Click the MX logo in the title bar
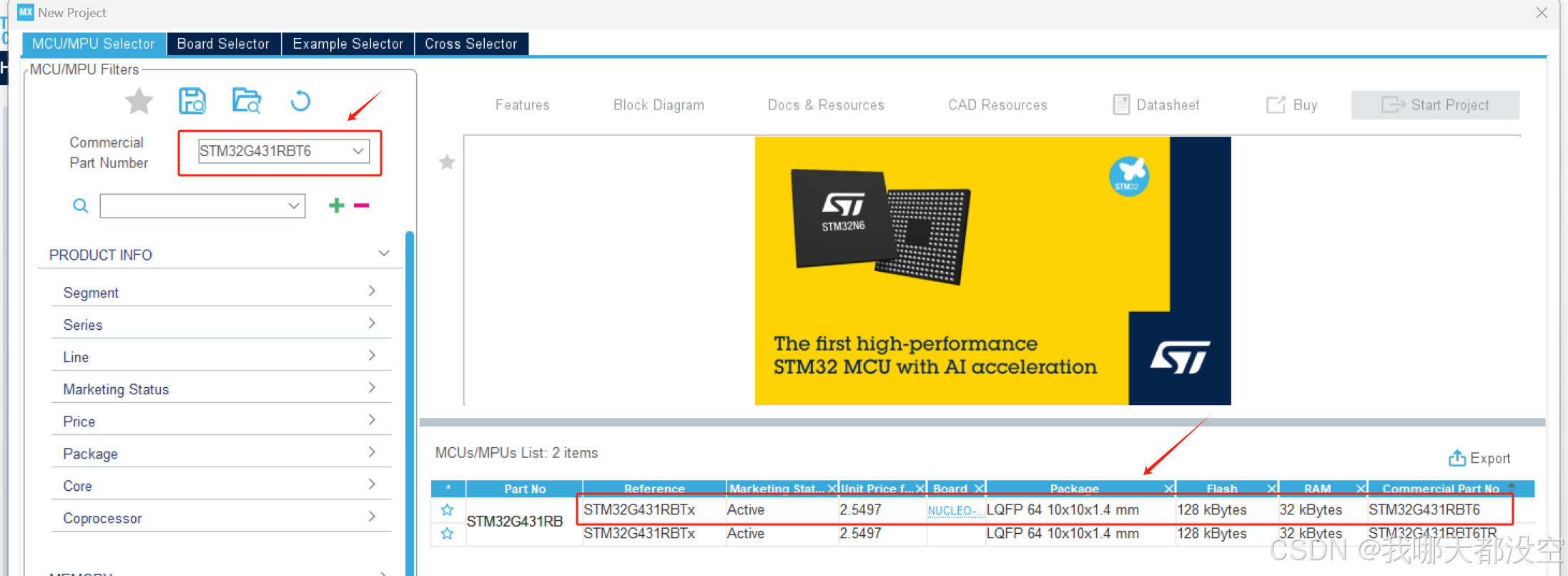Viewport: 1568px width, 576px height. point(26,12)
